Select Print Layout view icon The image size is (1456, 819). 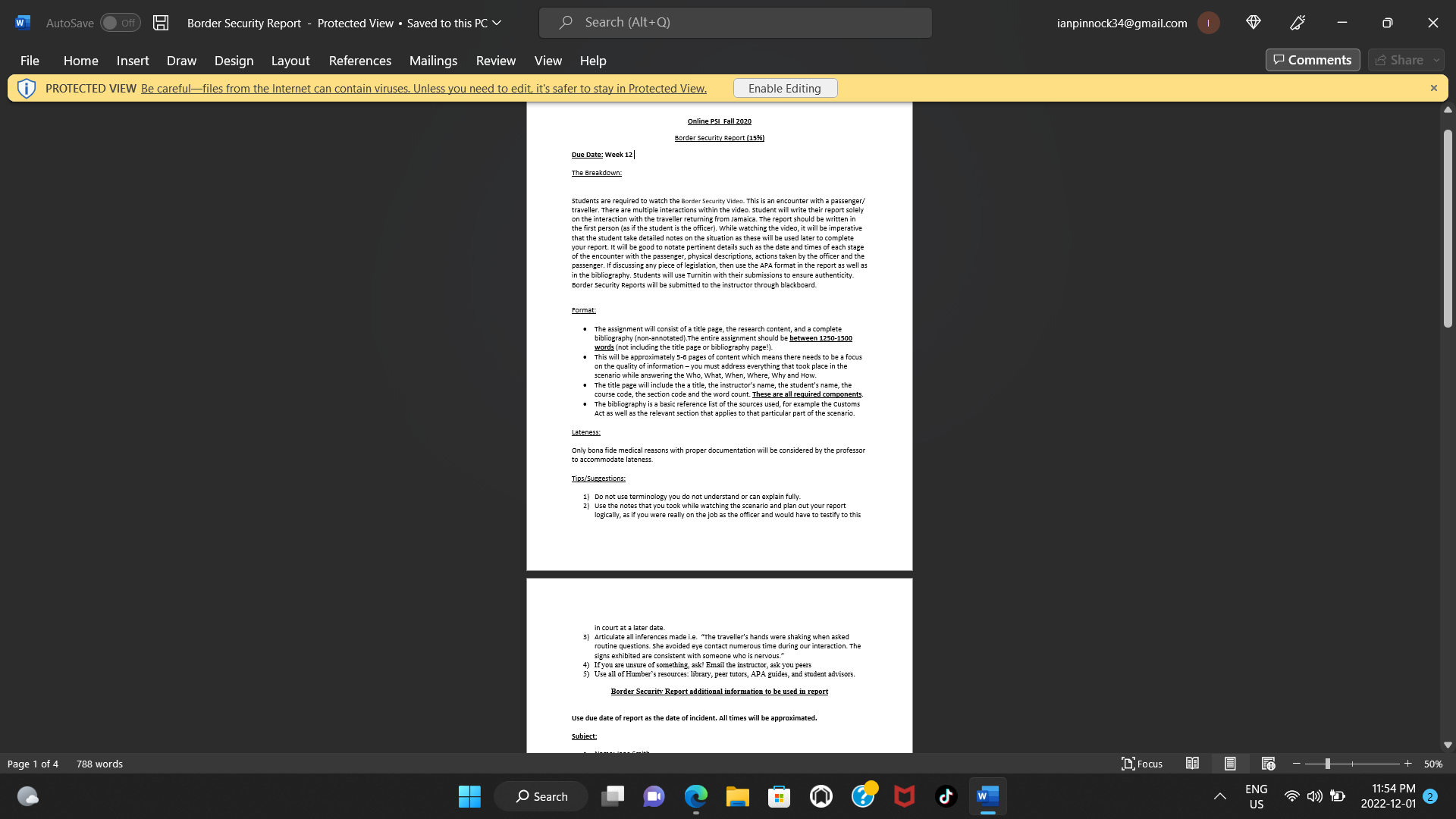click(1230, 764)
